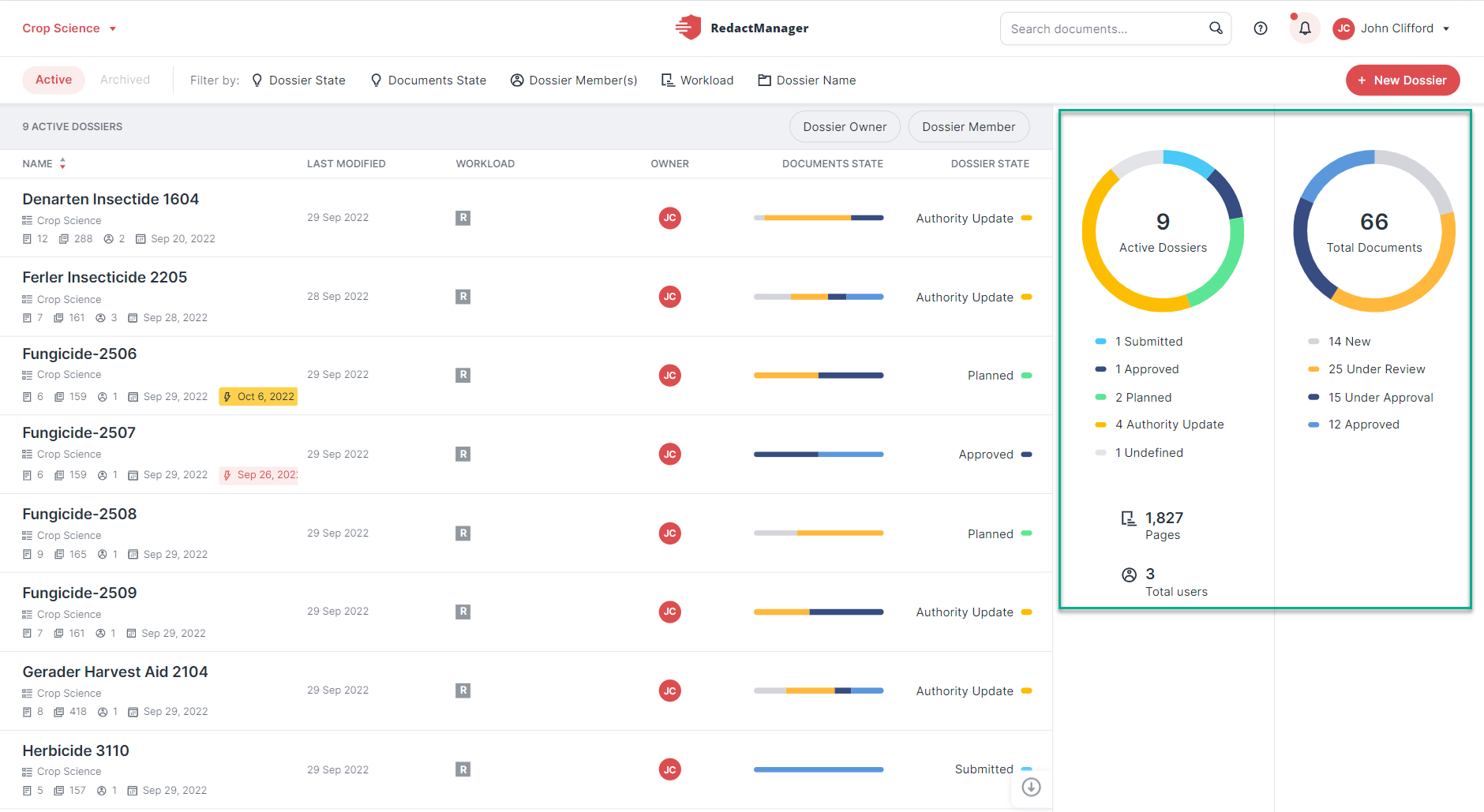Screen dimensions: 1484x812
Task: Click members icon for Ferler Insecticide 2205
Action: click(x=100, y=318)
